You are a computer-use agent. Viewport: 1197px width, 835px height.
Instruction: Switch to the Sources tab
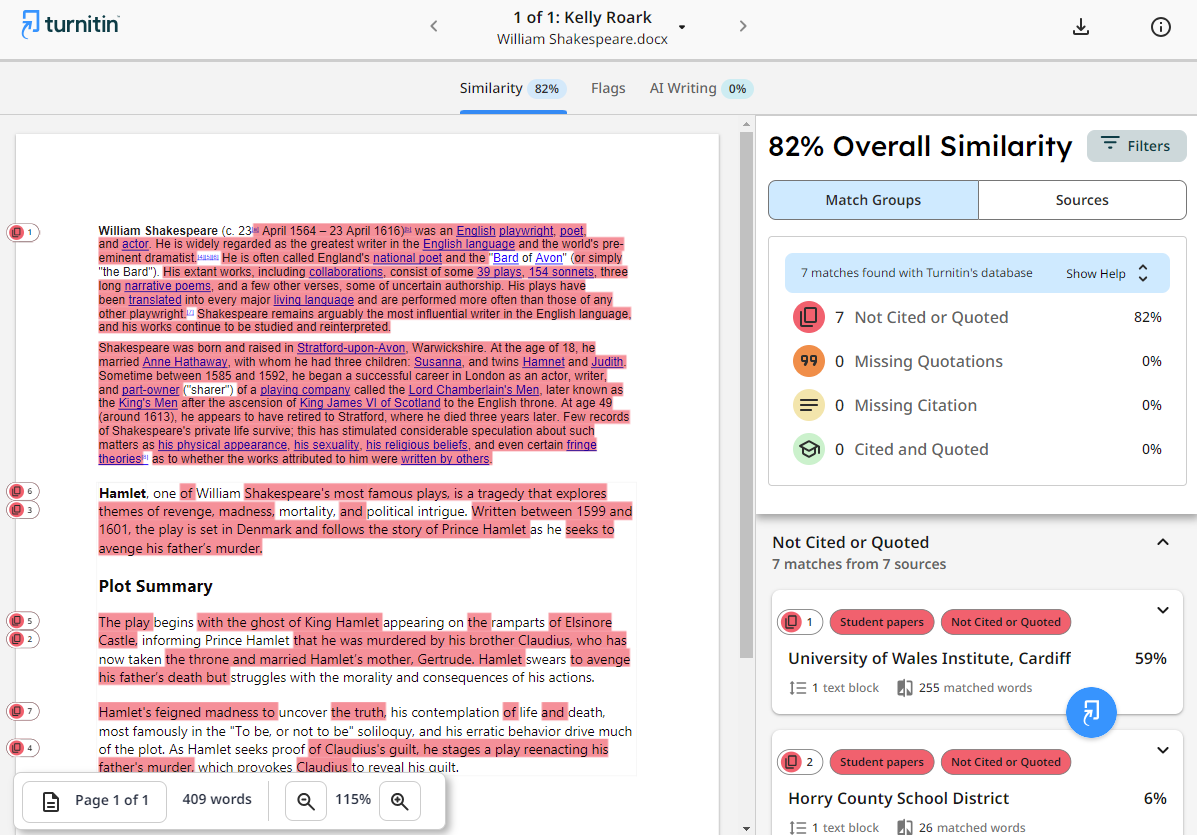1081,199
